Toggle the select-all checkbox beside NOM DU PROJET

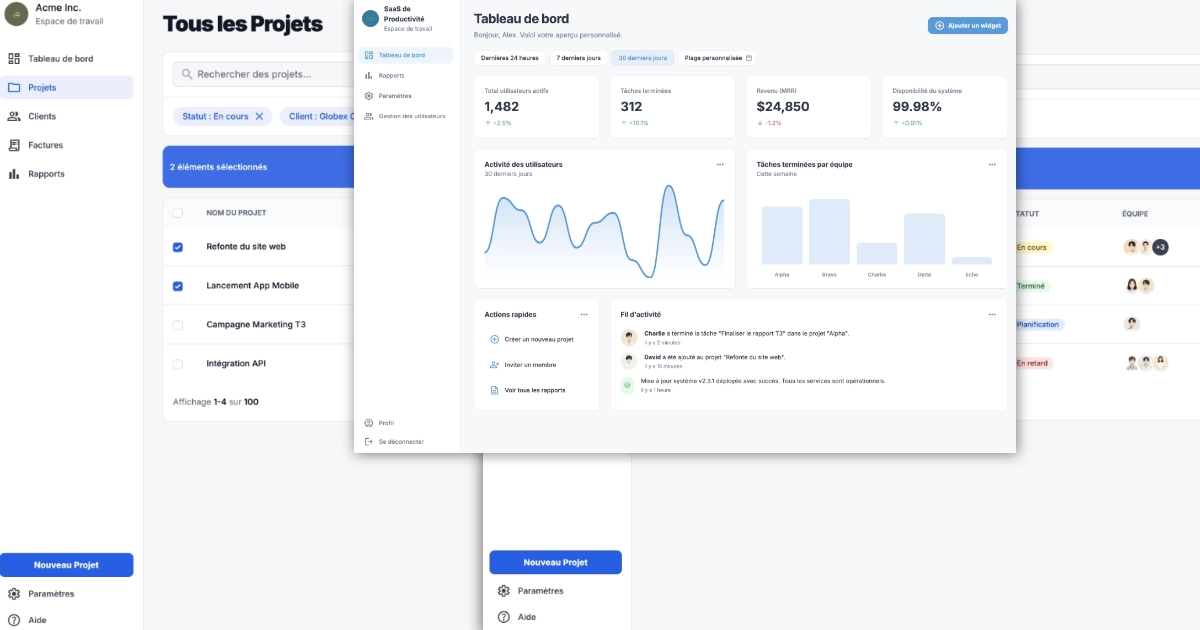[x=178, y=213]
